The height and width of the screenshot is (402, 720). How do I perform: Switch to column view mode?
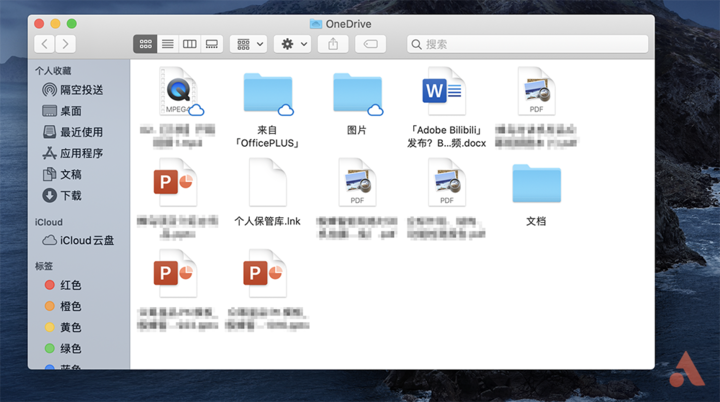pyautogui.click(x=190, y=44)
